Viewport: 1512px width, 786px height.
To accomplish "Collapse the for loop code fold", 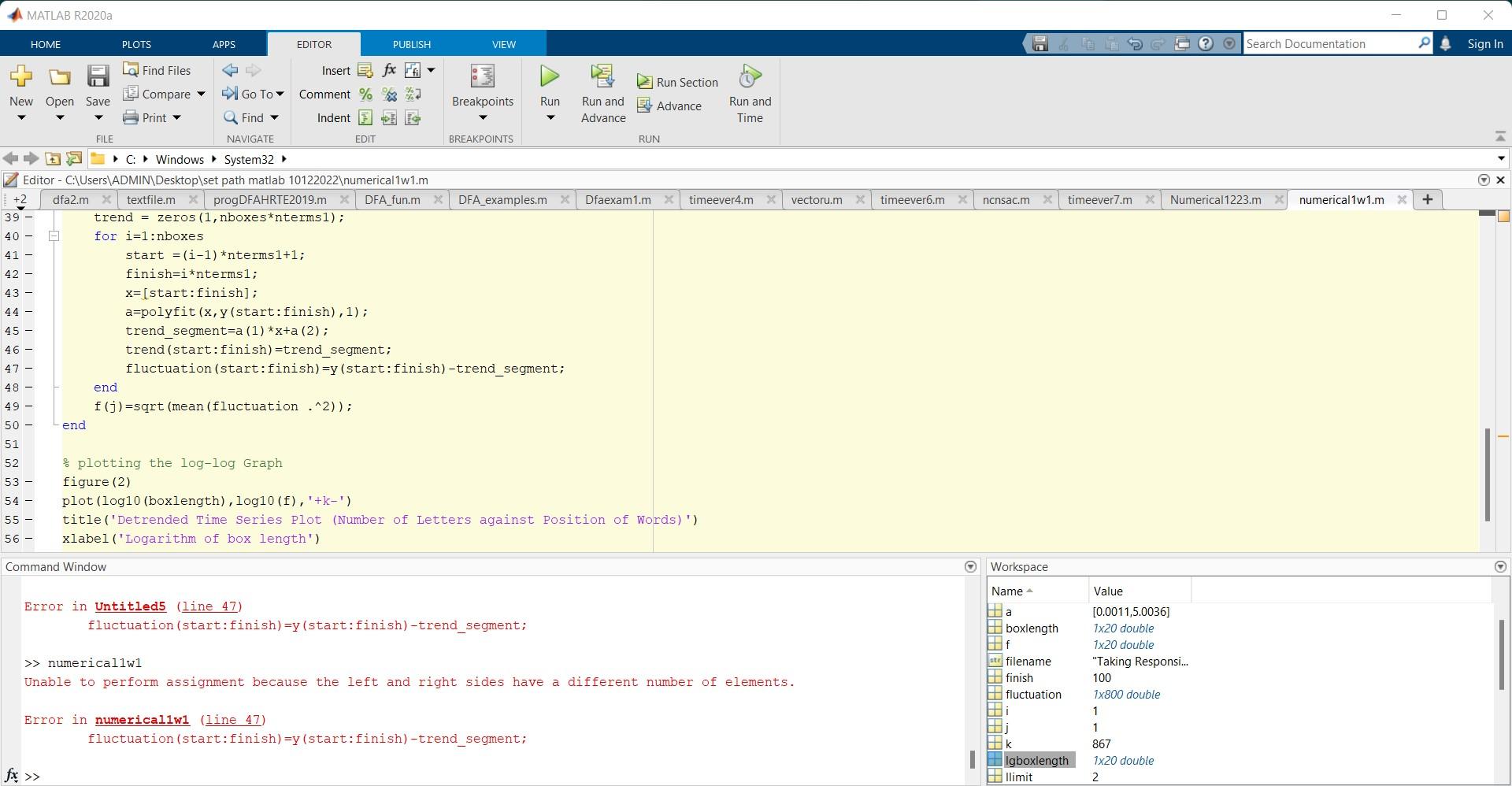I will coord(54,236).
